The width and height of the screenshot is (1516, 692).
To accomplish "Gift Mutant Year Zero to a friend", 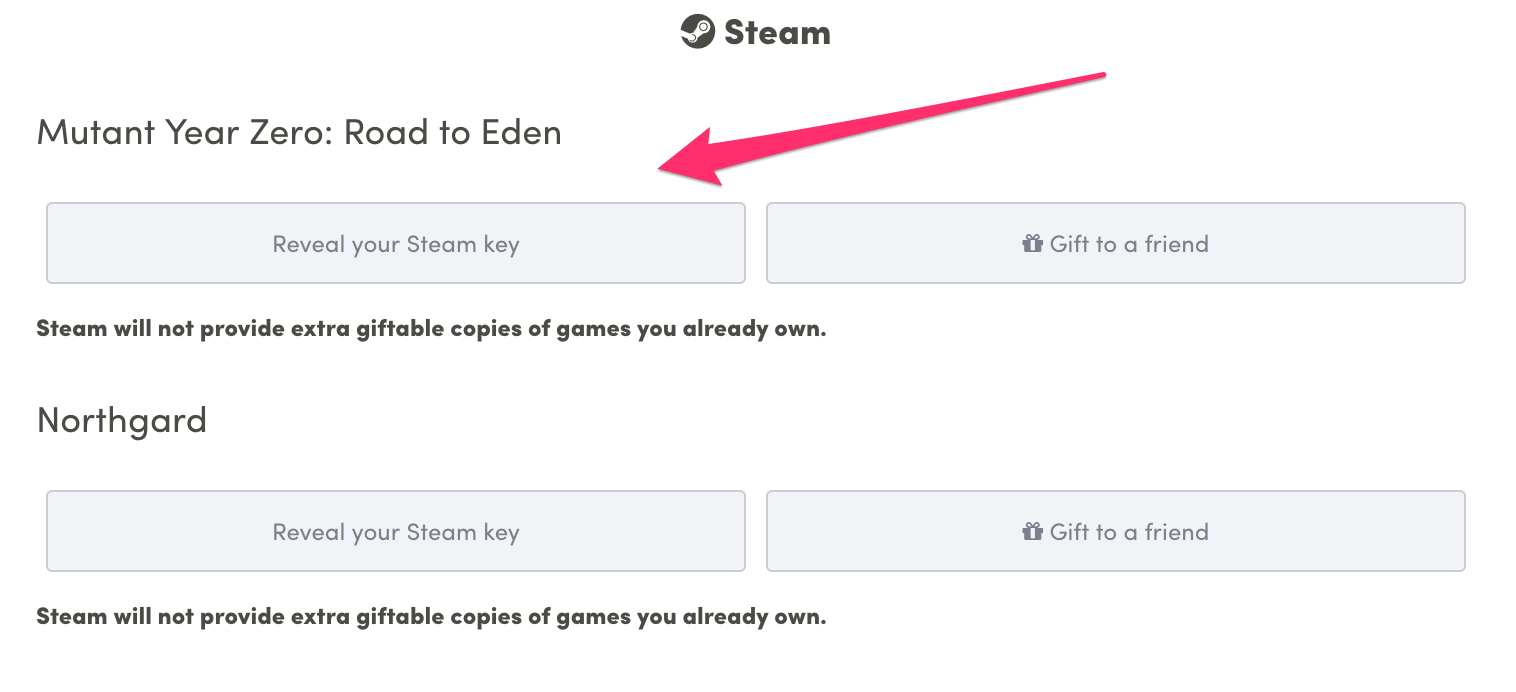I will 1116,243.
